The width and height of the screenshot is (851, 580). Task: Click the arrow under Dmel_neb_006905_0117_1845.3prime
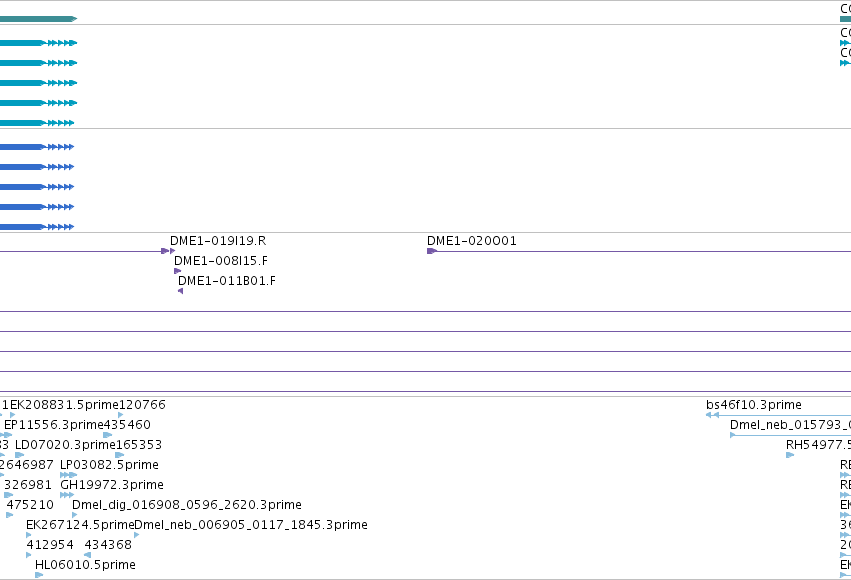click(137, 535)
